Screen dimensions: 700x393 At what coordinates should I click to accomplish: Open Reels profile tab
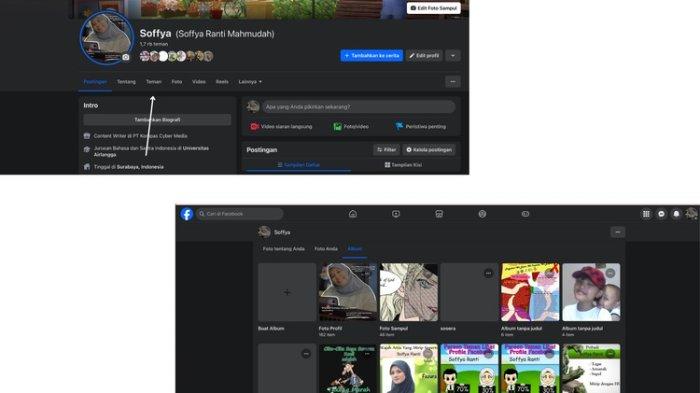pyautogui.click(x=222, y=82)
